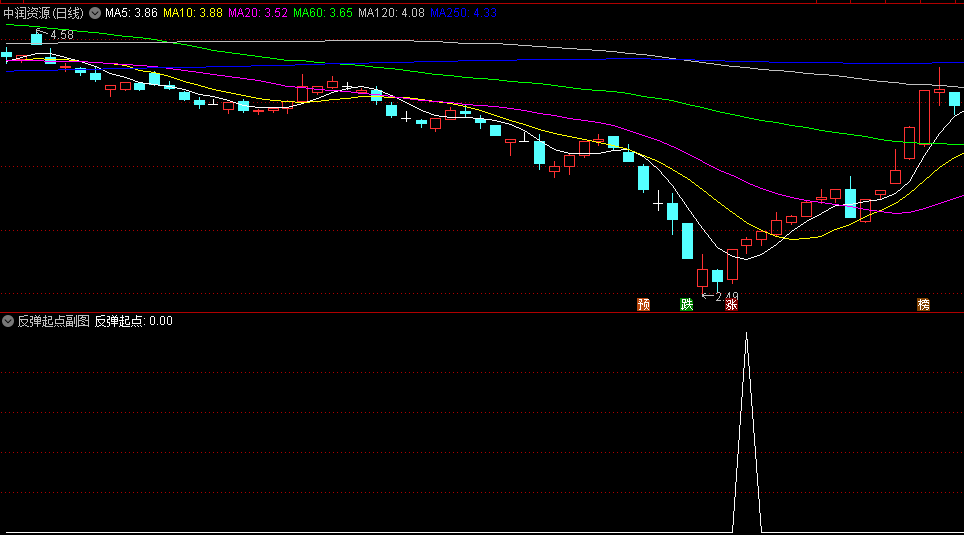Click the 反弹起点副图 indicator name
This screenshot has width=964, height=535.
(x=53, y=321)
